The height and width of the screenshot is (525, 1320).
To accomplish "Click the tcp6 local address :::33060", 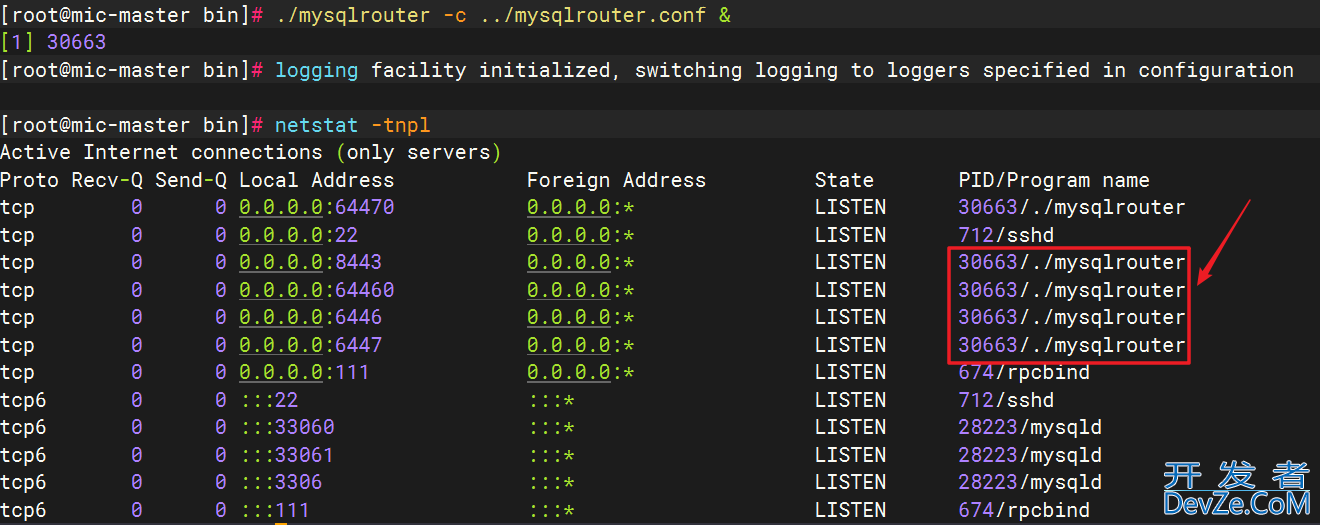I will click(x=286, y=427).
